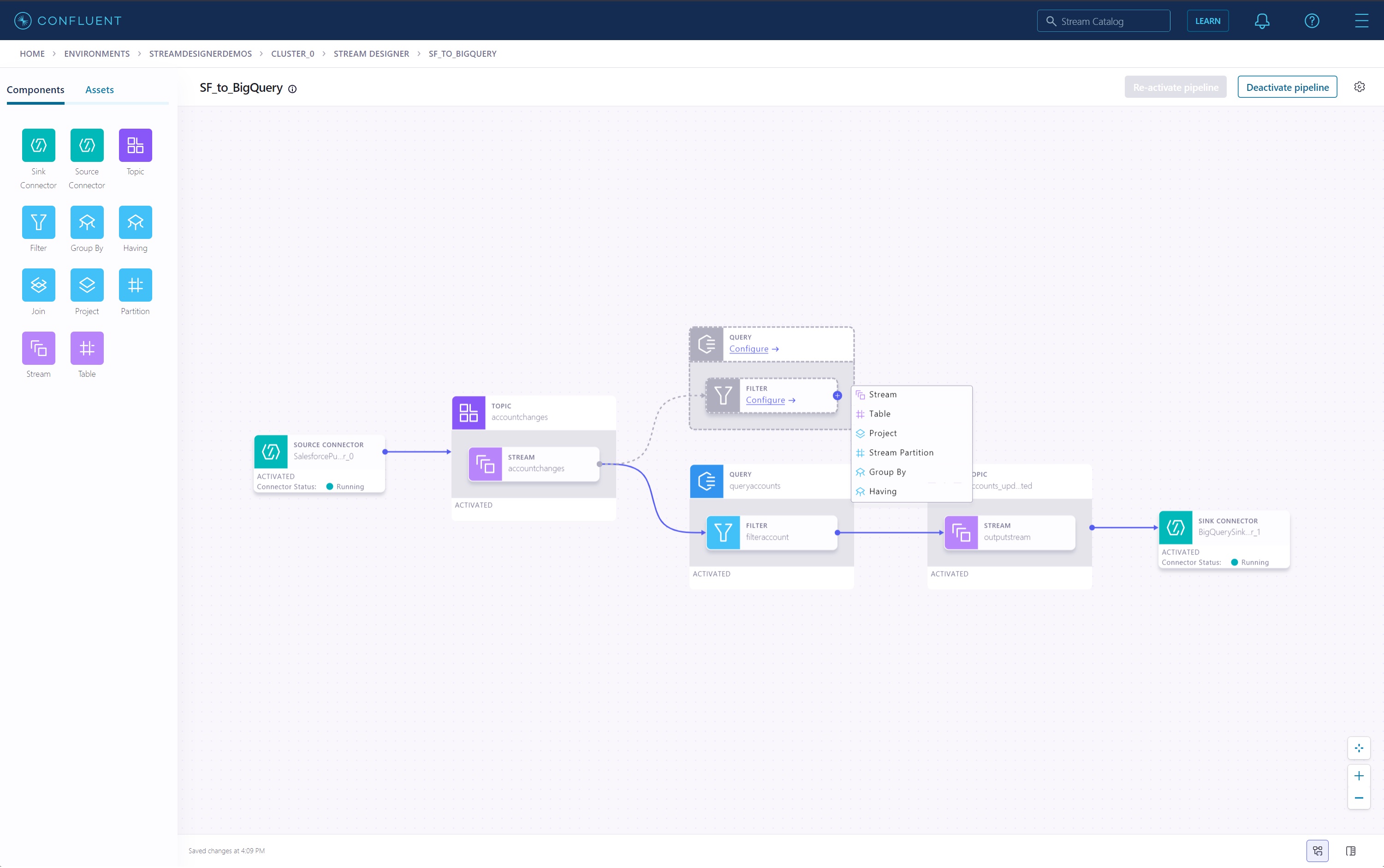This screenshot has width=1384, height=868.
Task: Click the plus node on unconfigured filter
Action: coord(837,396)
